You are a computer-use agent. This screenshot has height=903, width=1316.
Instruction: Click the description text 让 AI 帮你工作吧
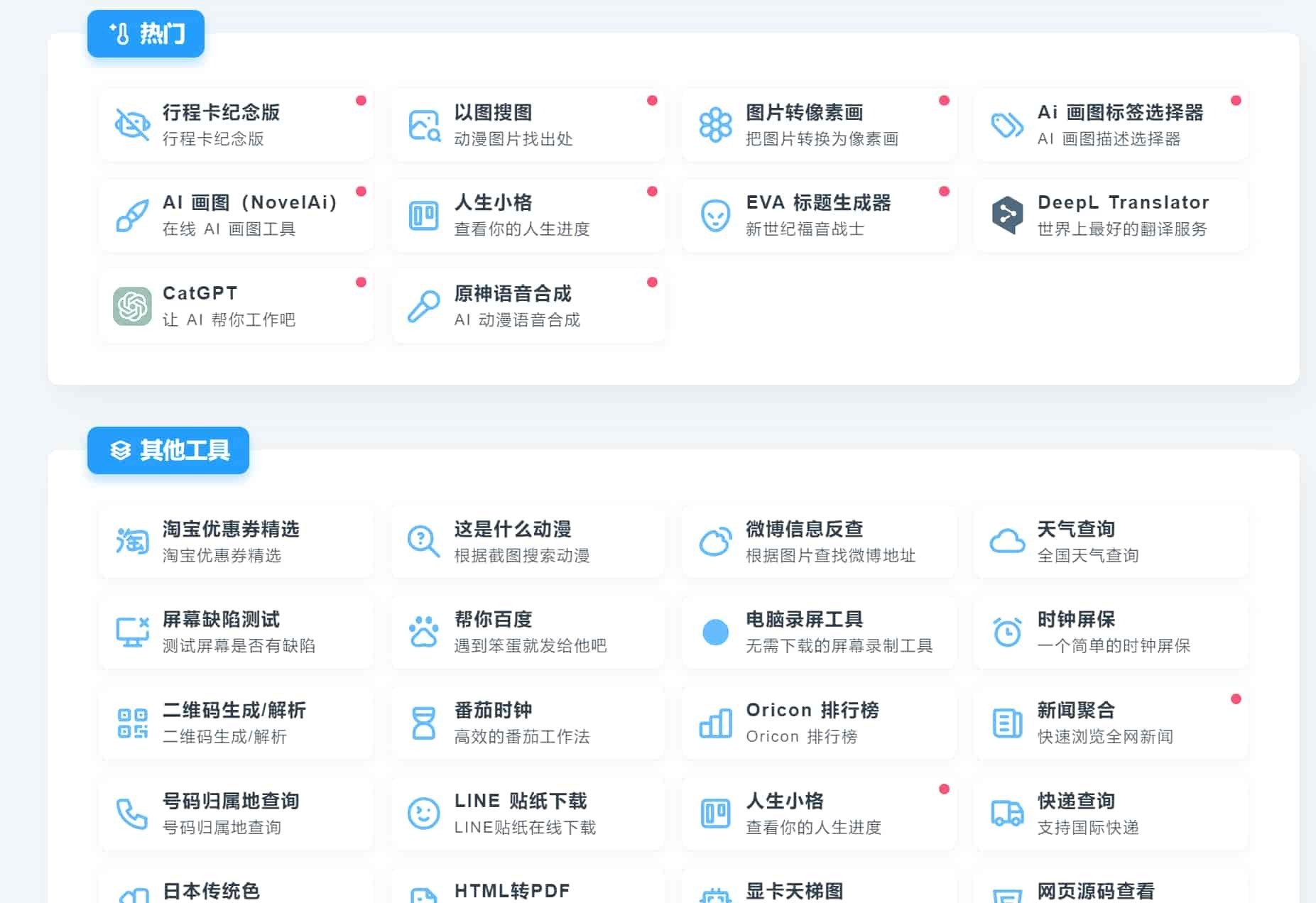(229, 319)
